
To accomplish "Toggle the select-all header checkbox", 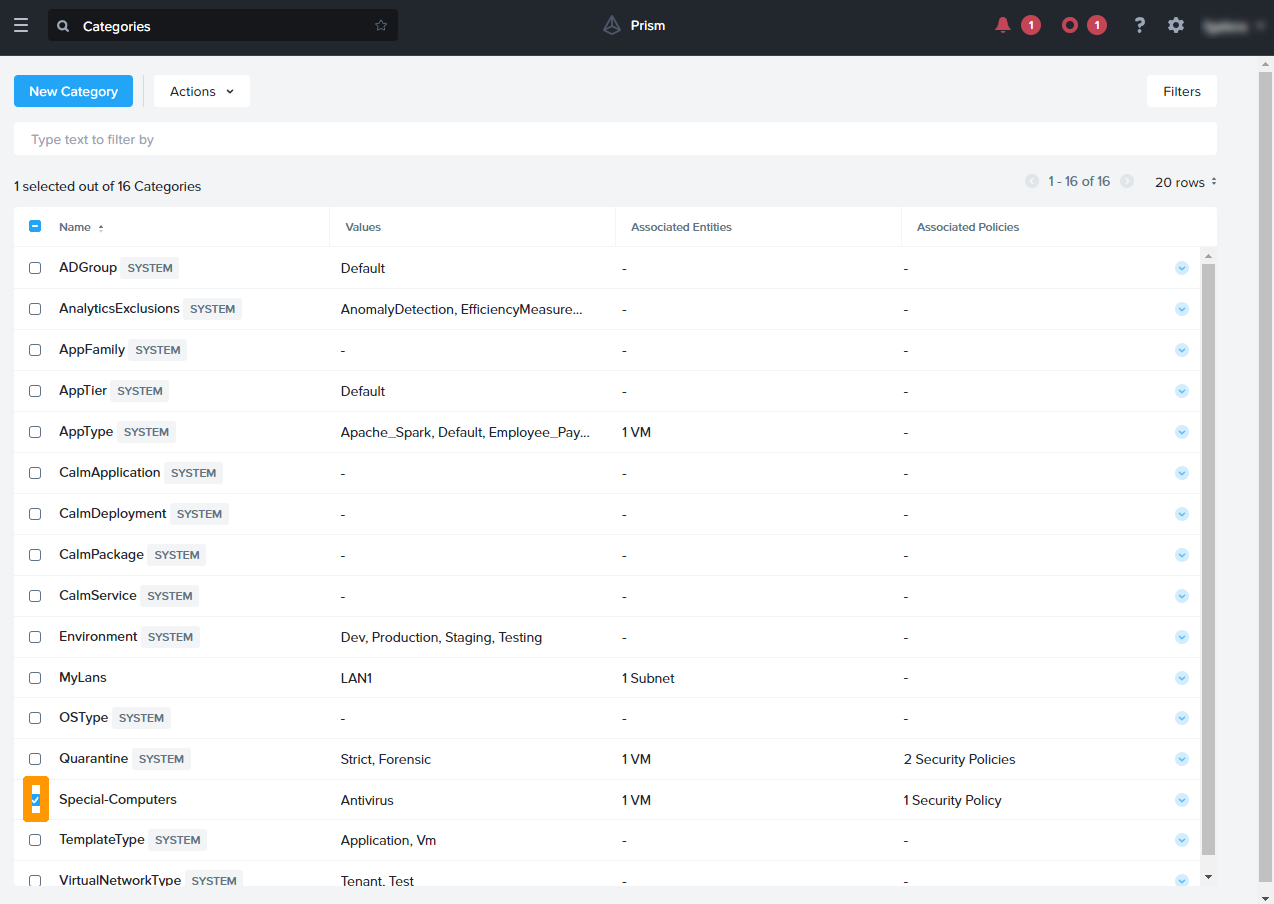I will [35, 227].
